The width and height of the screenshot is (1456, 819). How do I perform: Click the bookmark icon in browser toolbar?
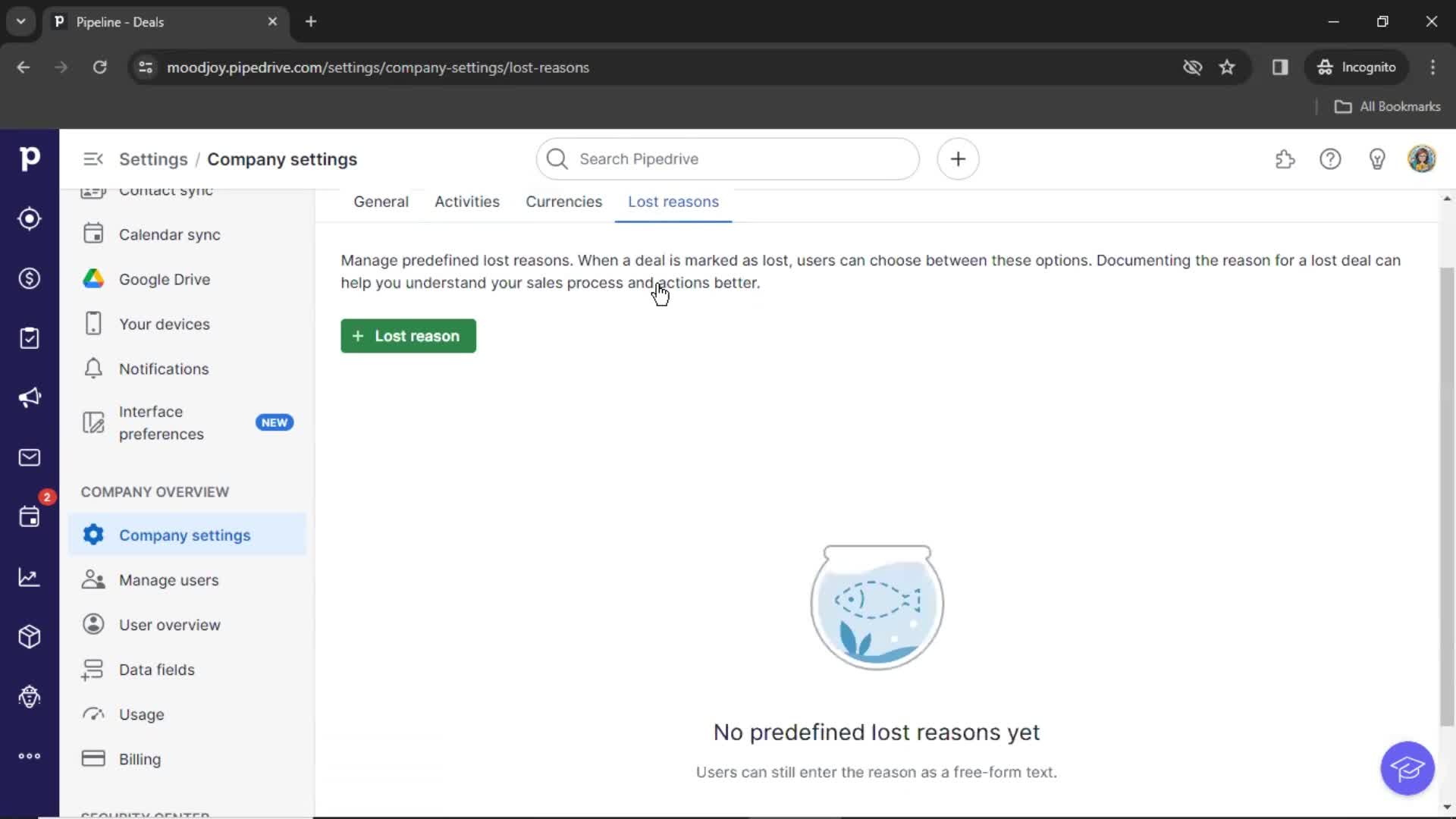[x=1227, y=67]
